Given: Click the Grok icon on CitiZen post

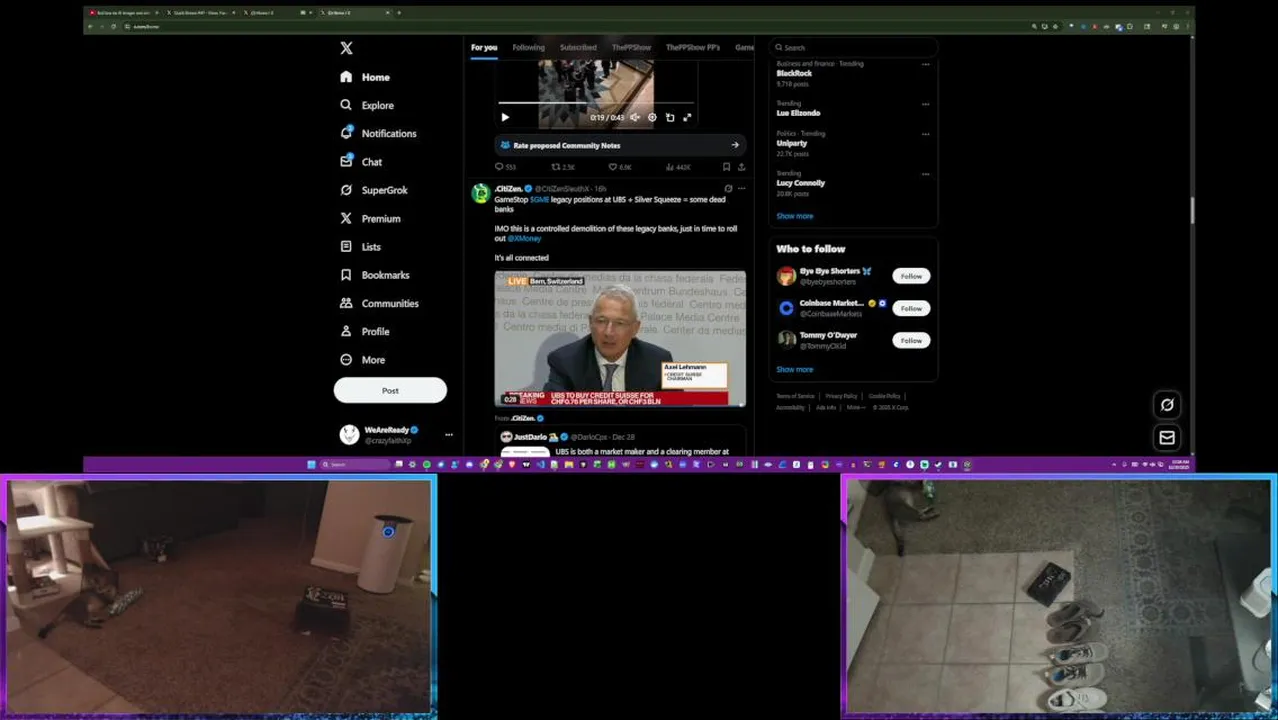Looking at the screenshot, I should pyautogui.click(x=728, y=188).
